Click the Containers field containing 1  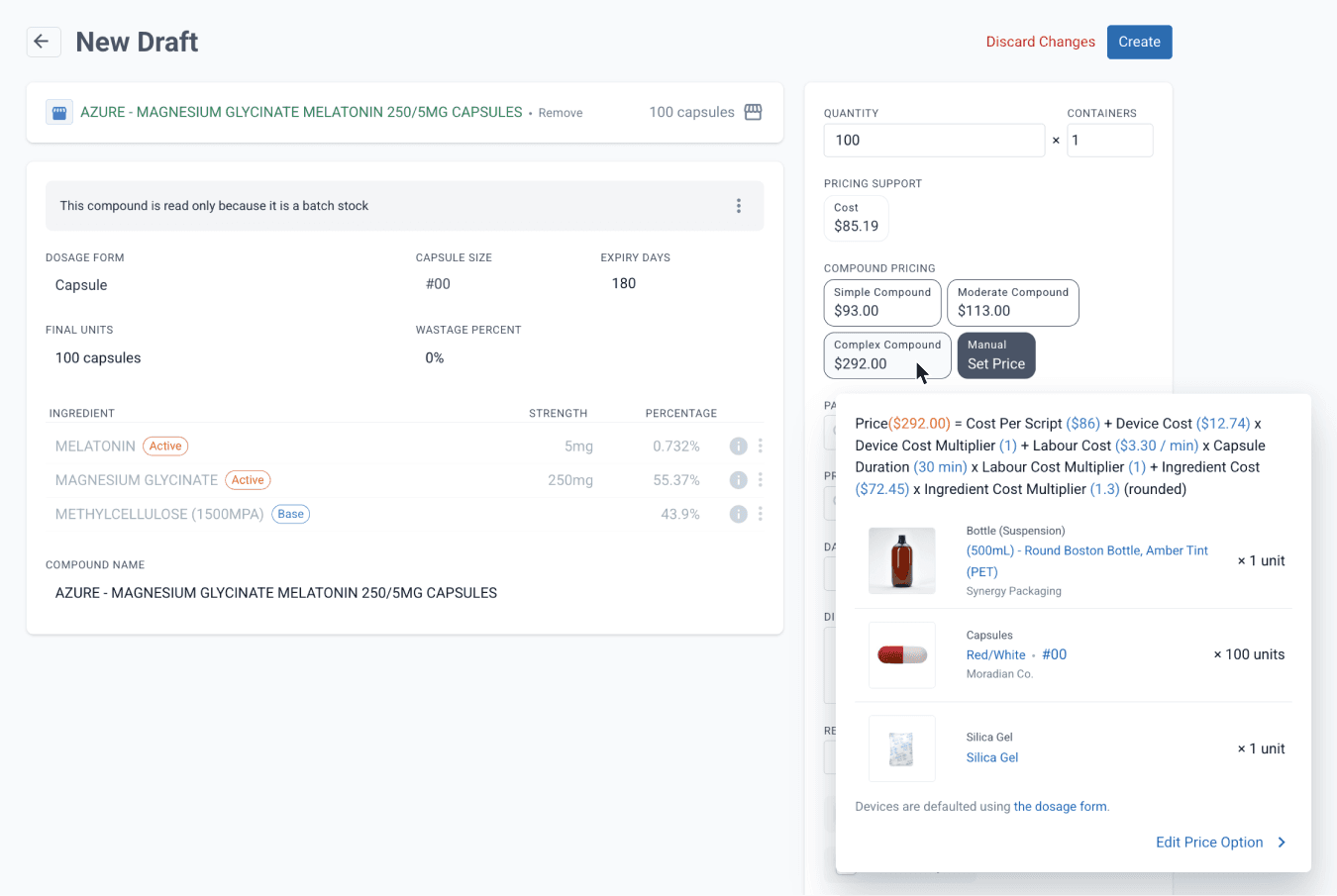pyautogui.click(x=1109, y=141)
